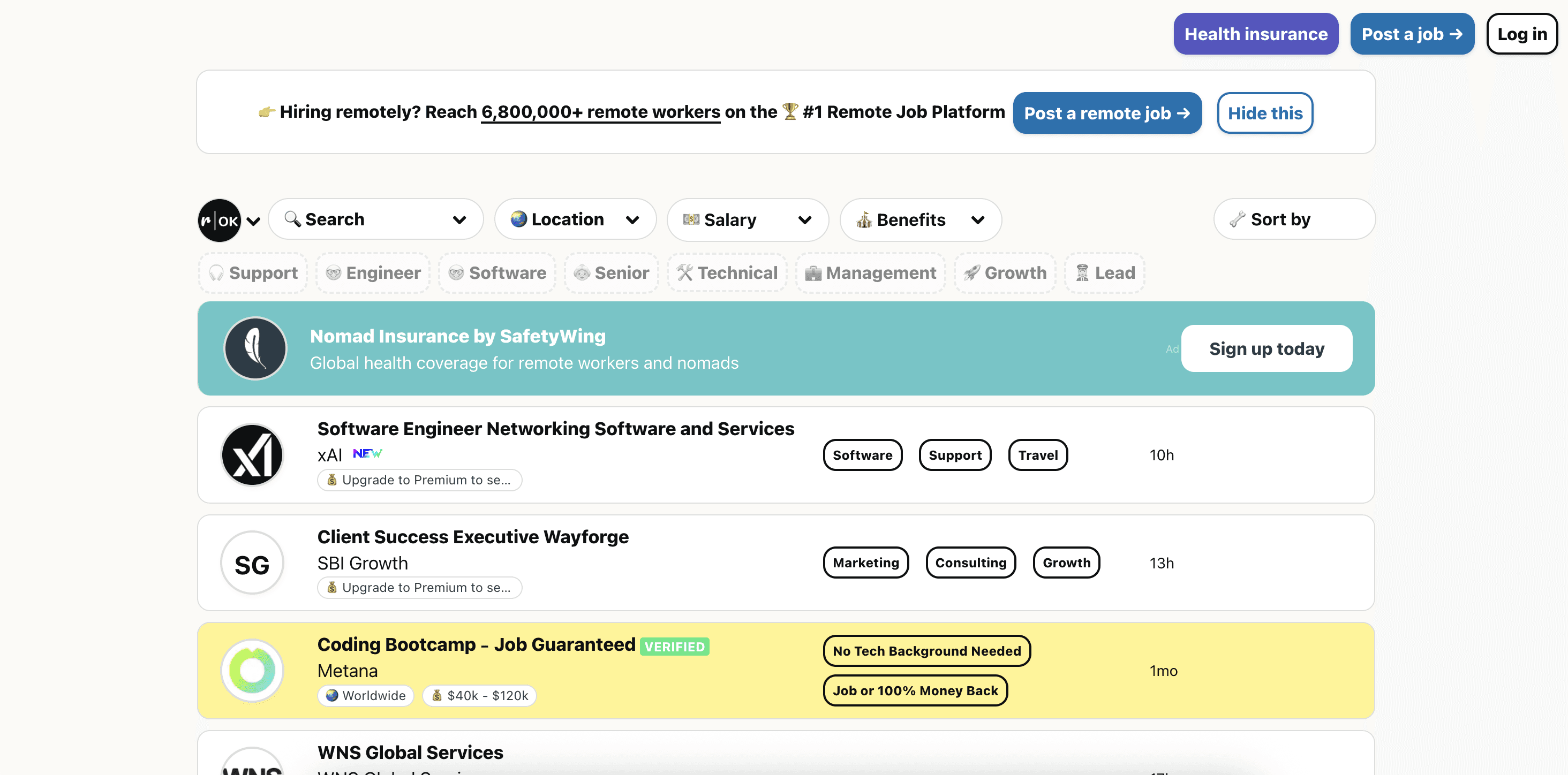The width and height of the screenshot is (1568, 775).
Task: Click Post a remote job
Action: coord(1106,112)
